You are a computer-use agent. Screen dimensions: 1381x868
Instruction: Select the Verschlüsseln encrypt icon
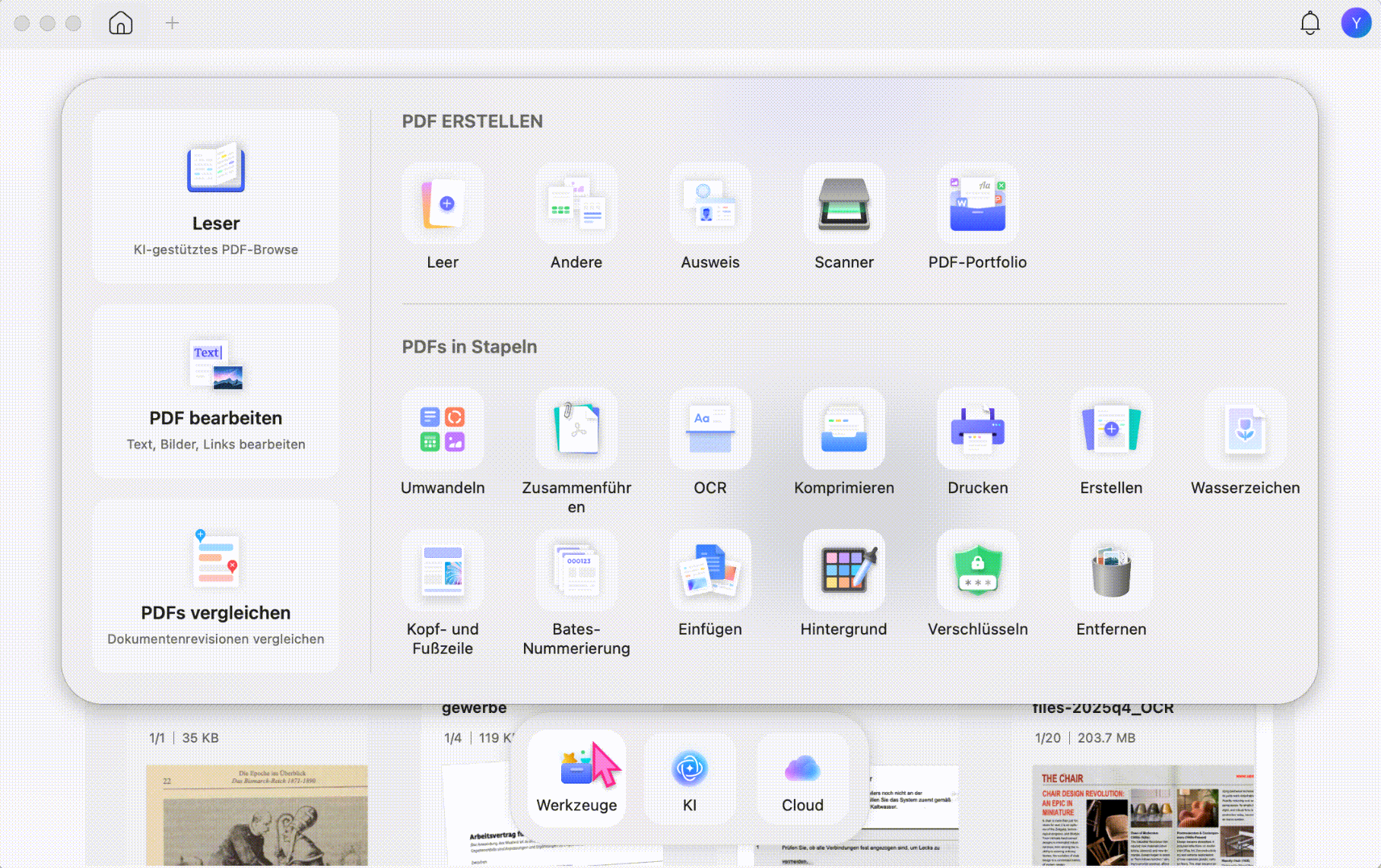978,570
